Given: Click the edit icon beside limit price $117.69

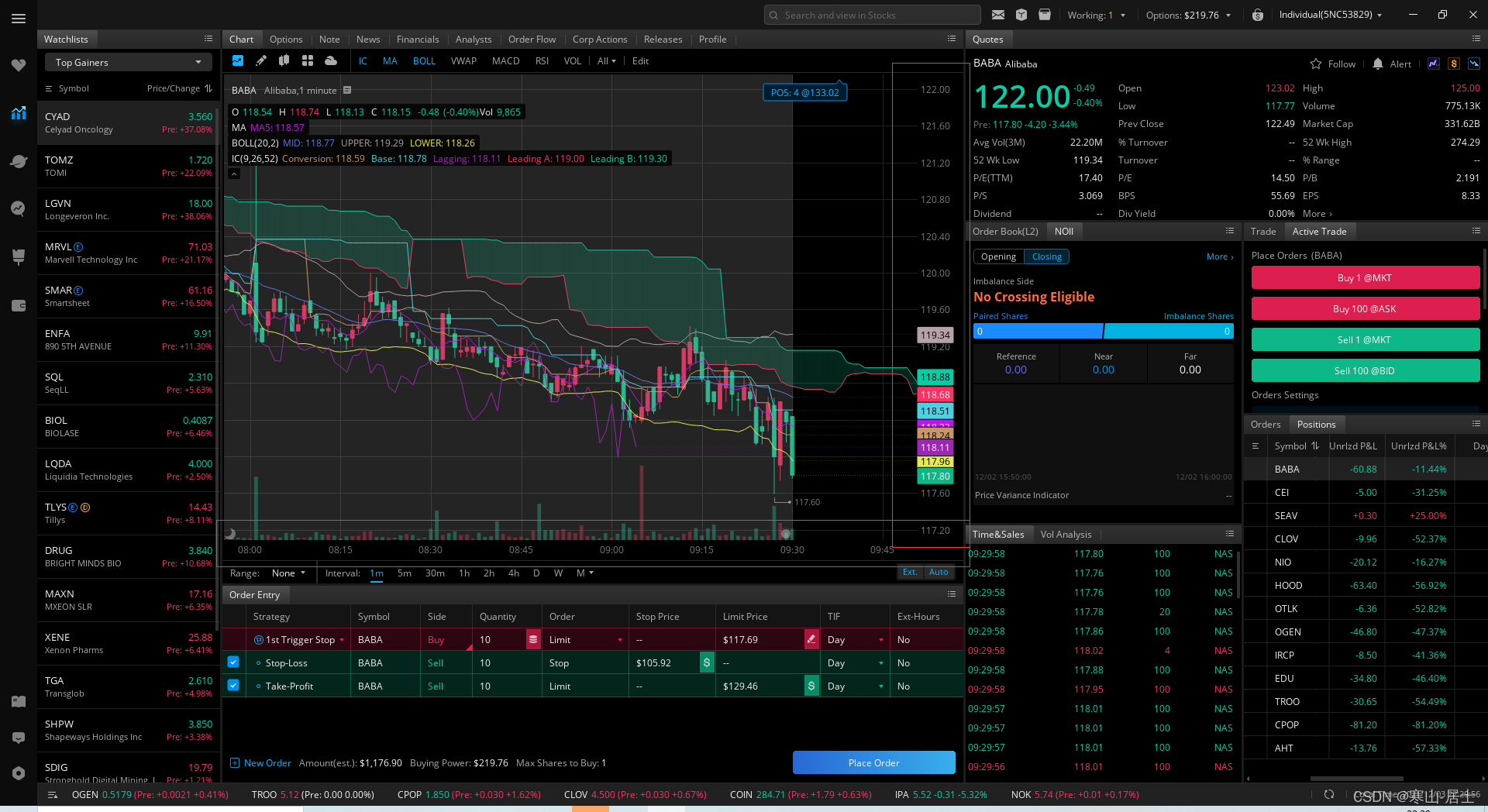Looking at the screenshot, I should (811, 639).
